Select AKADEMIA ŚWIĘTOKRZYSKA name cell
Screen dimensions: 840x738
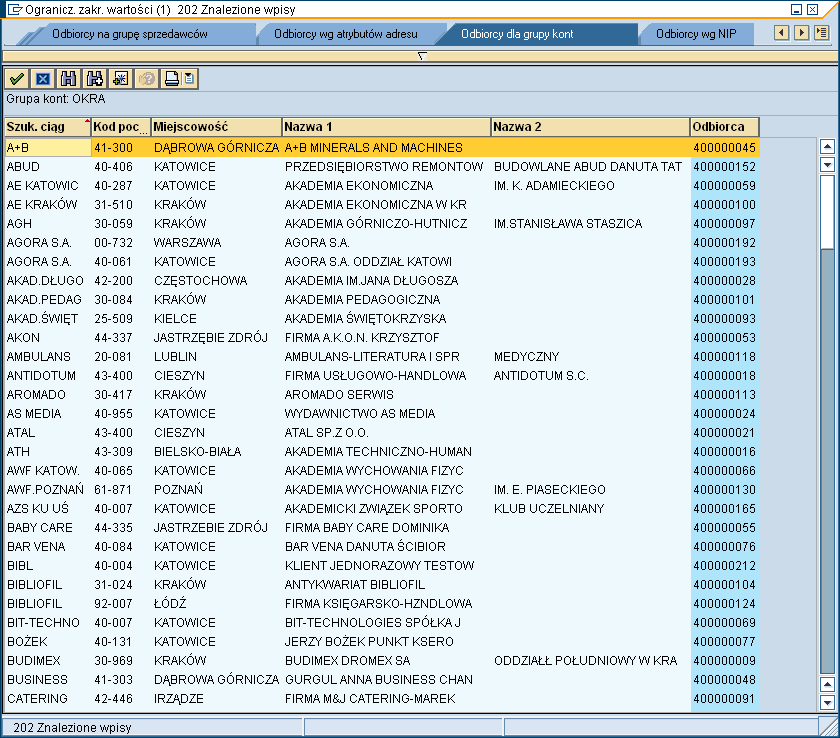365,319
